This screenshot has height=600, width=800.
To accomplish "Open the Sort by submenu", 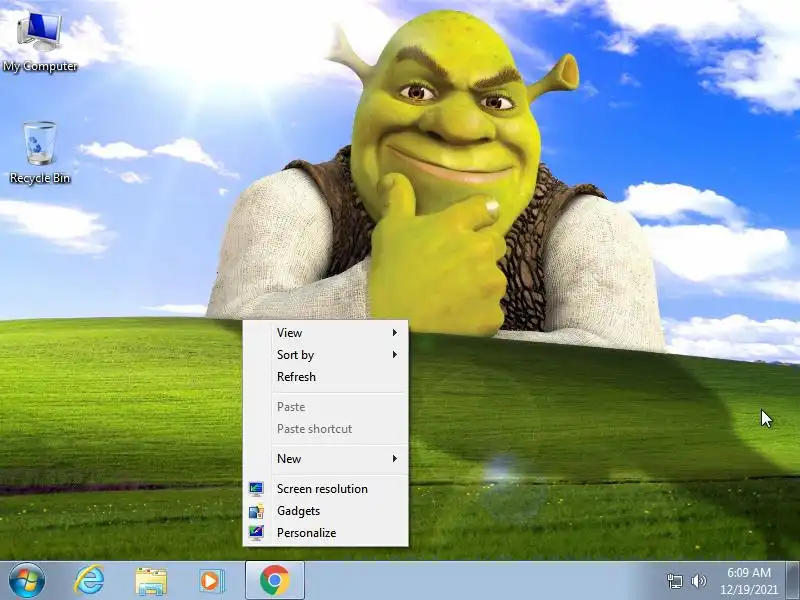I will [326, 355].
